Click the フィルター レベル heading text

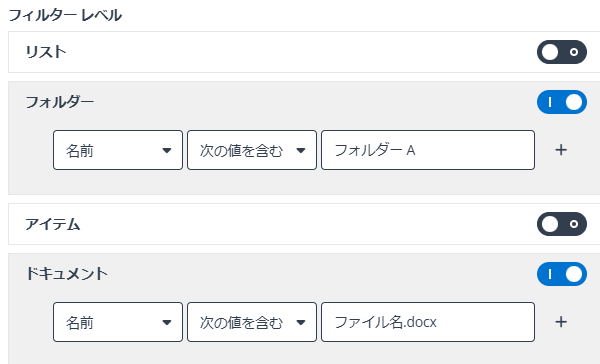[65, 16]
